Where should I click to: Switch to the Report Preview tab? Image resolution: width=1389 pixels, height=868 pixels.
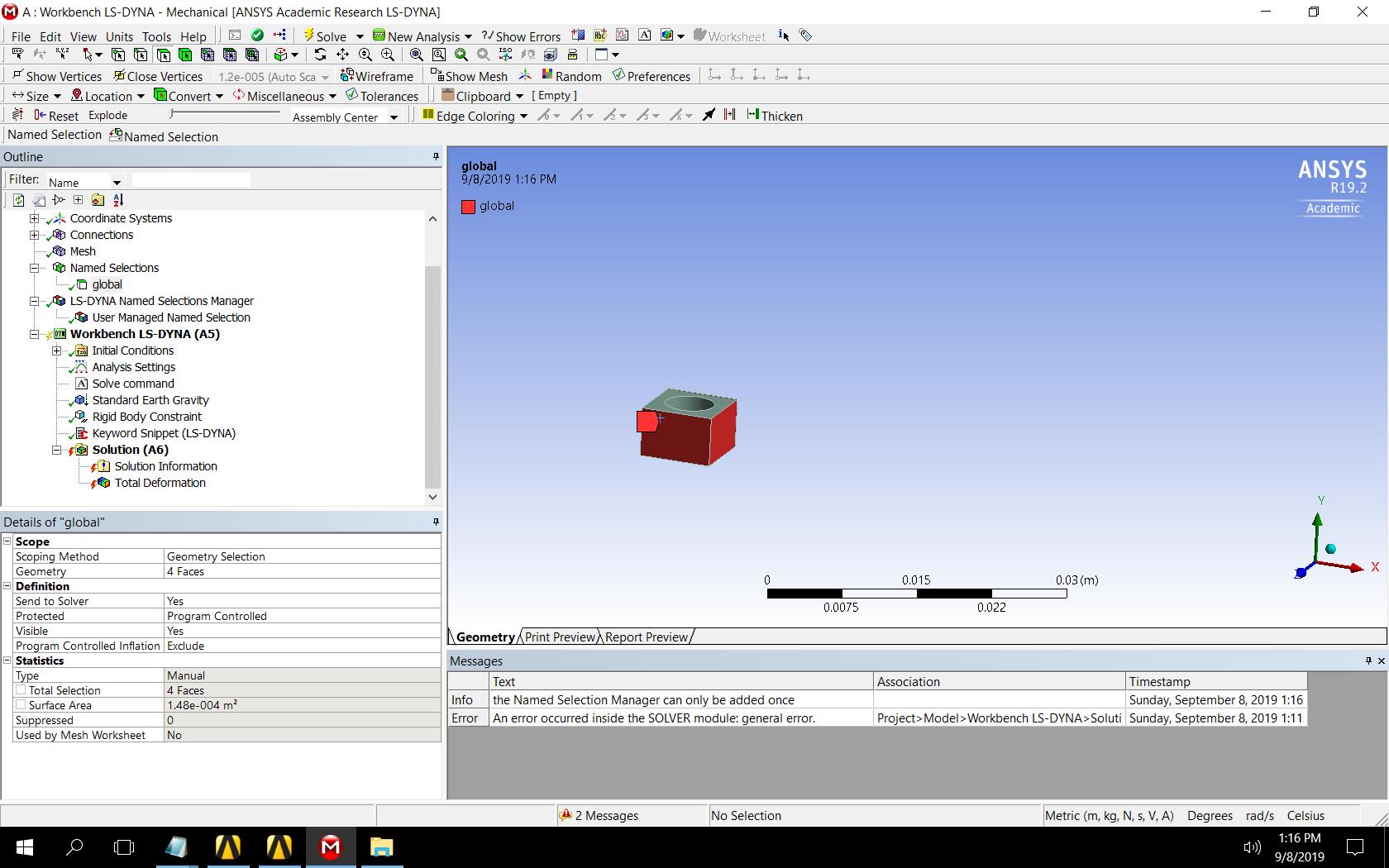coord(647,637)
